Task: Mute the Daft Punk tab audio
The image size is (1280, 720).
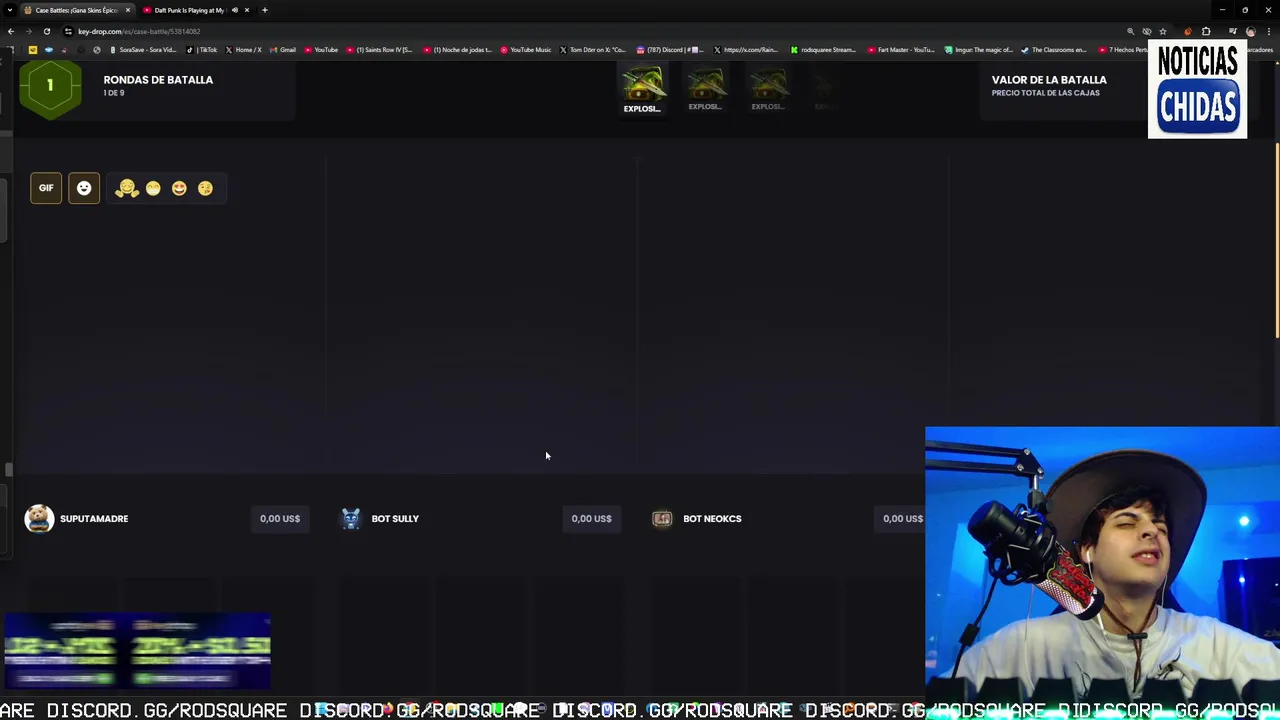Action: click(235, 10)
